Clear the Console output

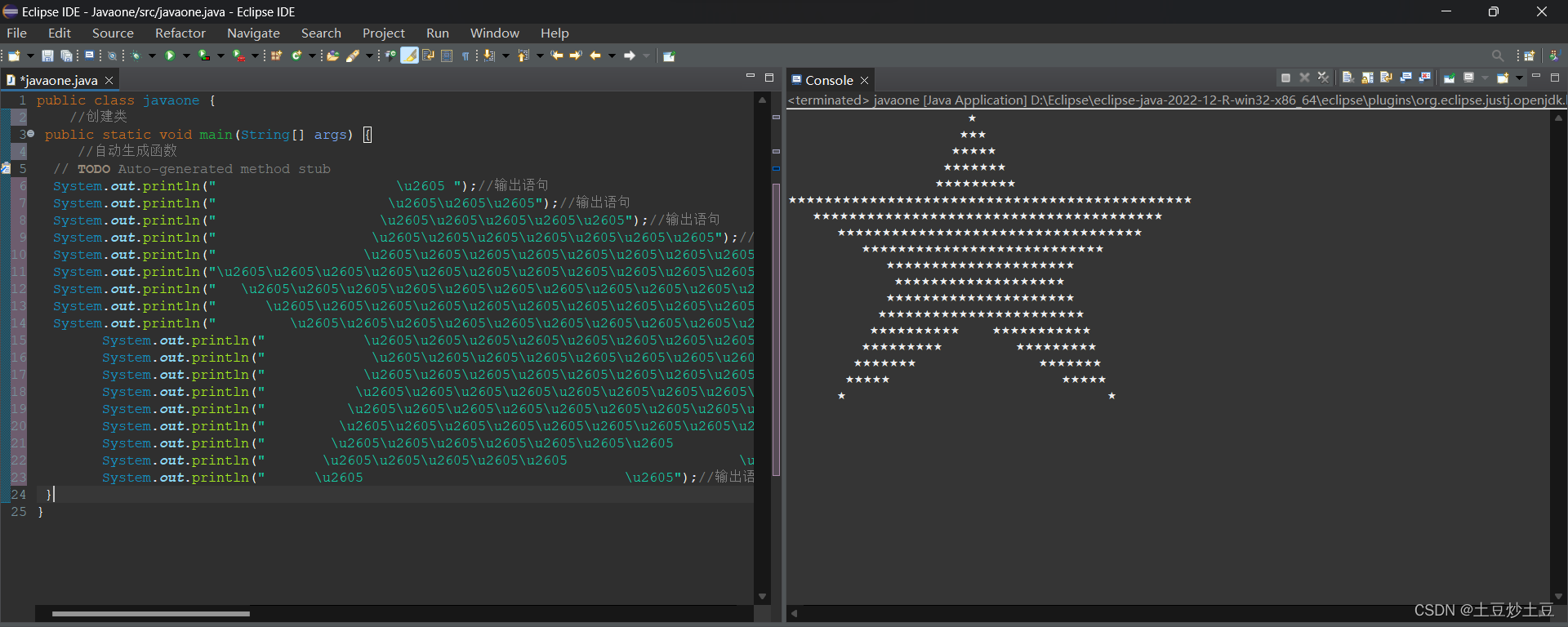[1348, 78]
